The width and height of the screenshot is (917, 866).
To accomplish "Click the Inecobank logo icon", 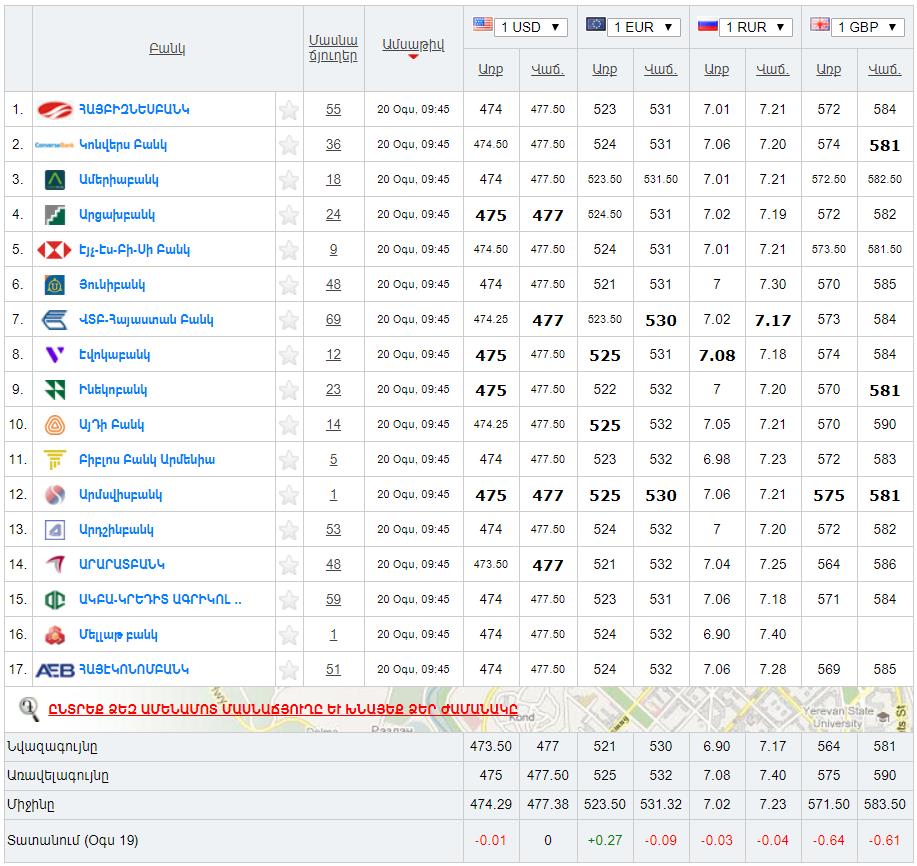I will coord(55,390).
